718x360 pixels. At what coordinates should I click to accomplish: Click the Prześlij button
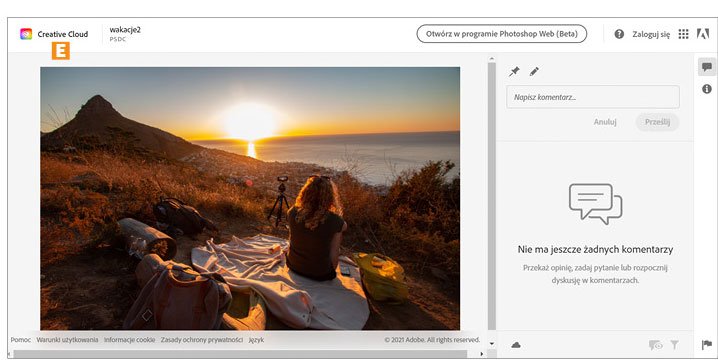(658, 122)
